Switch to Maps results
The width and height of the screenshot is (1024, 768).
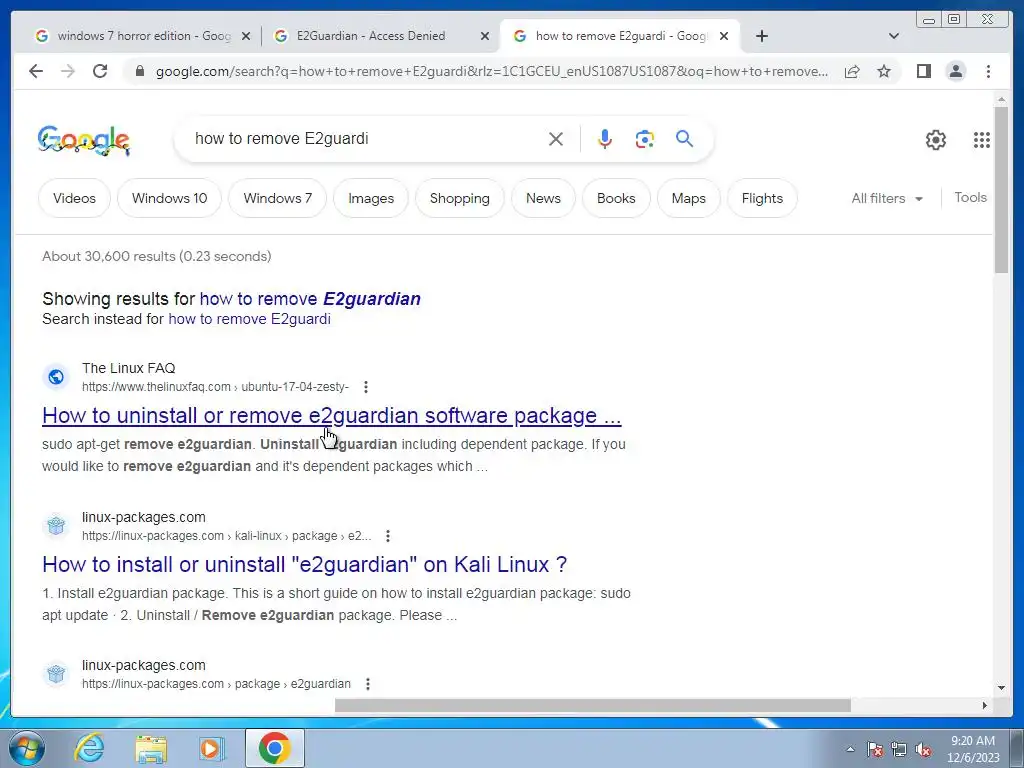pos(688,198)
